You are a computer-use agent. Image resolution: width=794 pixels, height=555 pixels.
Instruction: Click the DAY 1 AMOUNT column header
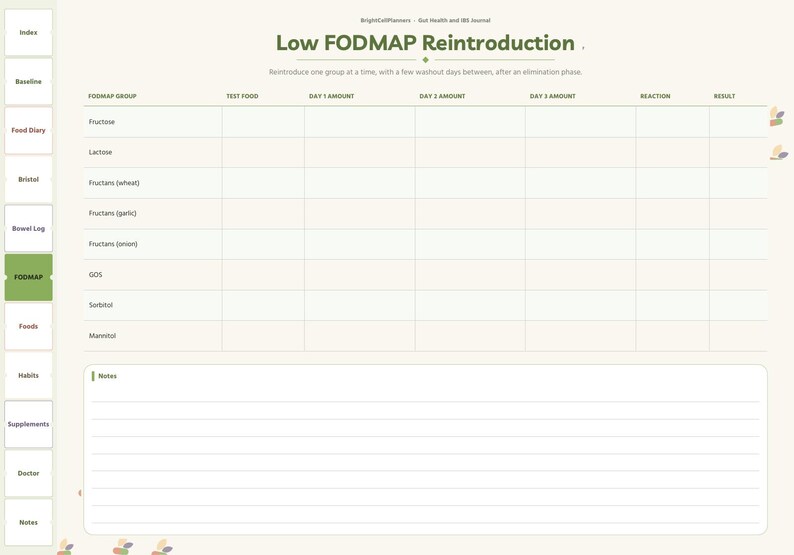pos(331,96)
